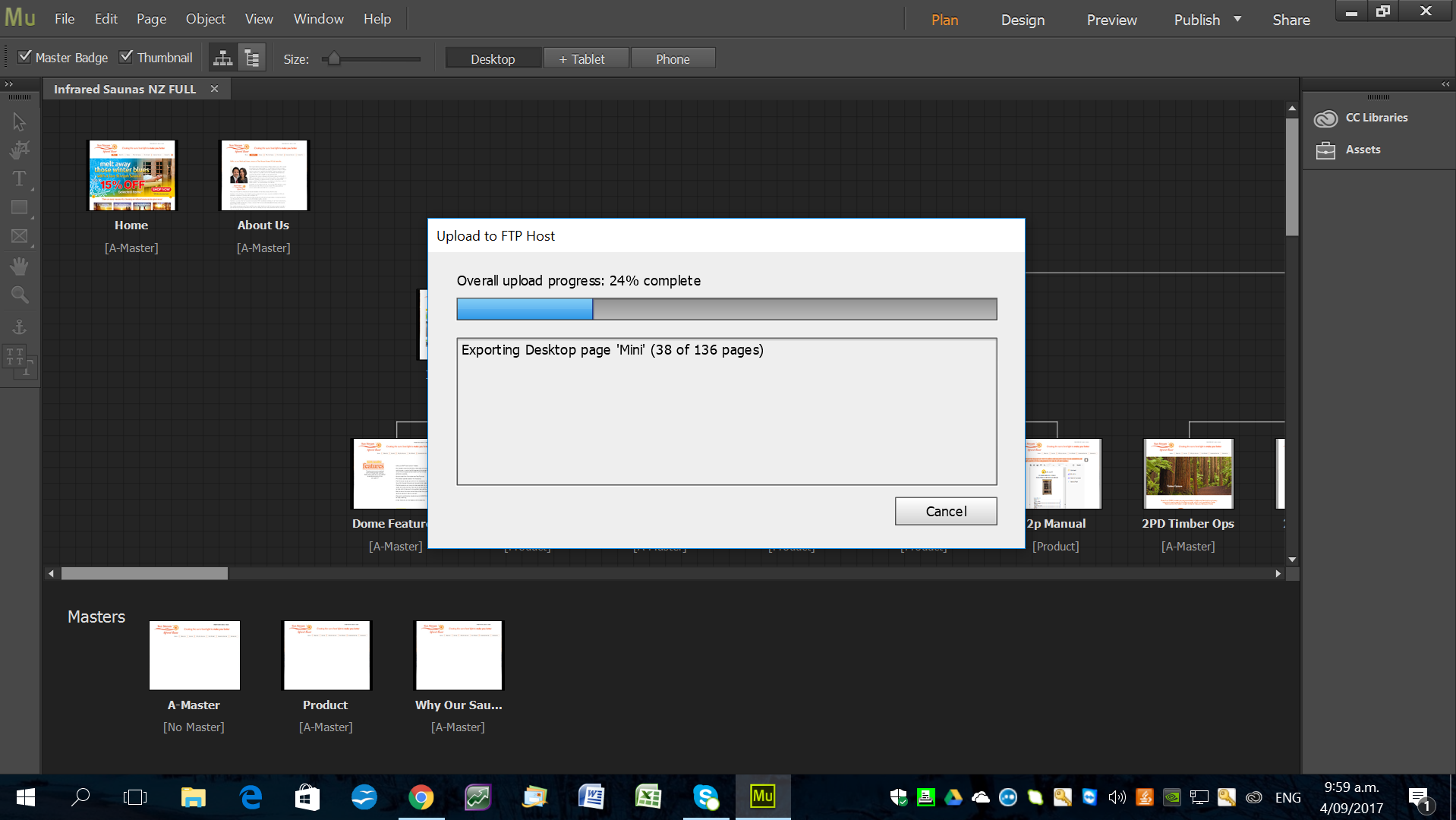Screen dimensions: 1456x820
Task: Select the Text tool
Action: [19, 178]
